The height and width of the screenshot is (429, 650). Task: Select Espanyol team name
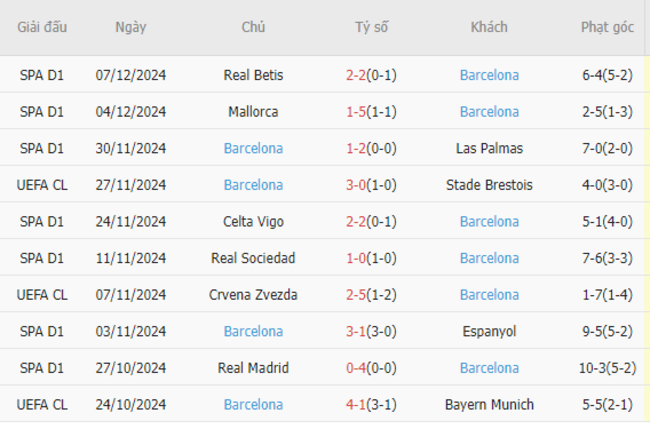(x=489, y=331)
